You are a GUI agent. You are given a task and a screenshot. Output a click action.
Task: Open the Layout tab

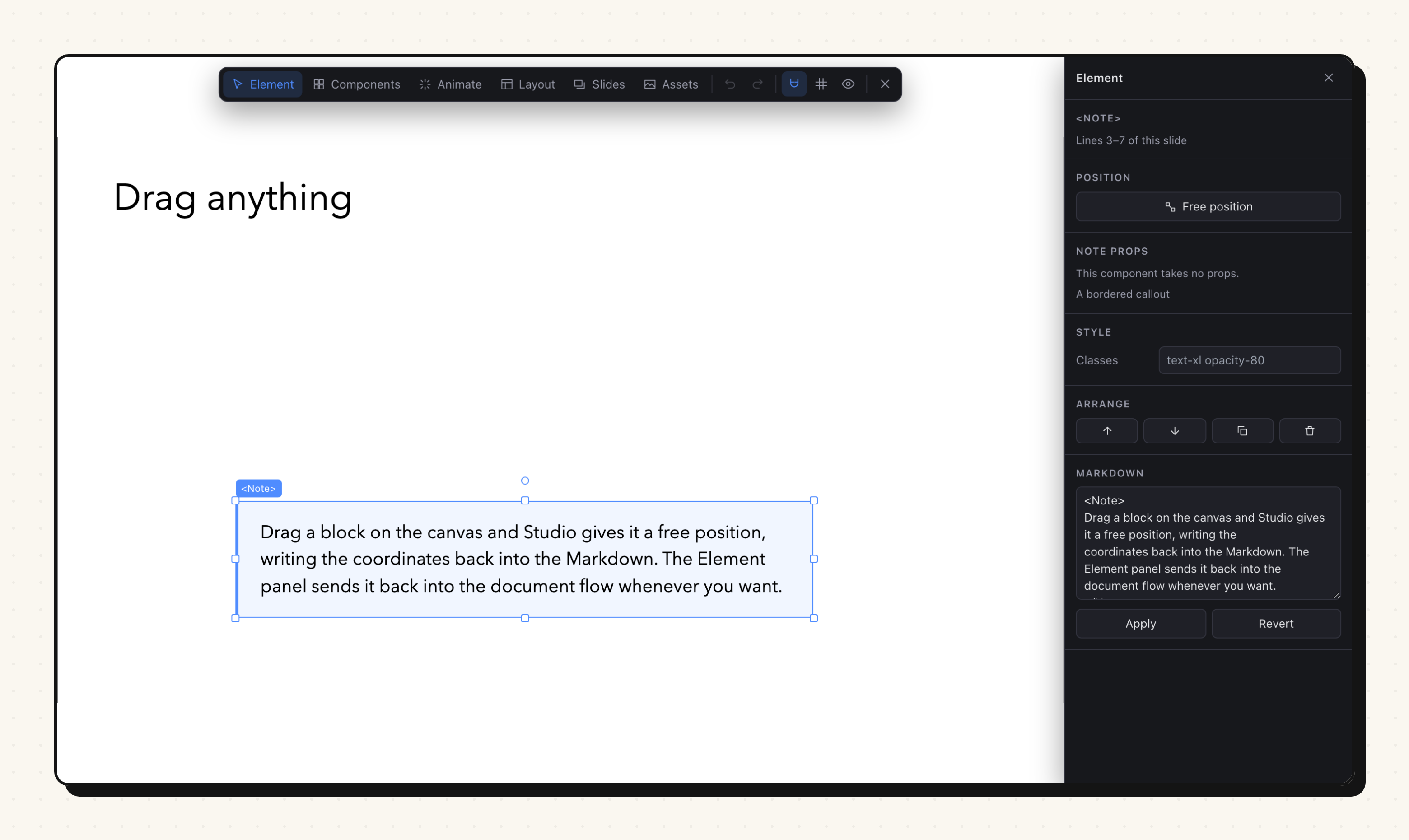[528, 84]
